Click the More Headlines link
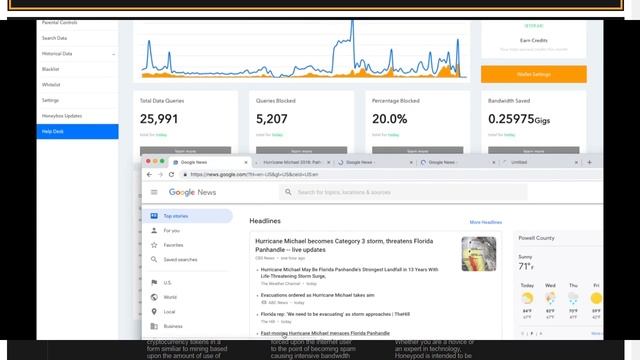640x360 pixels. (486, 222)
